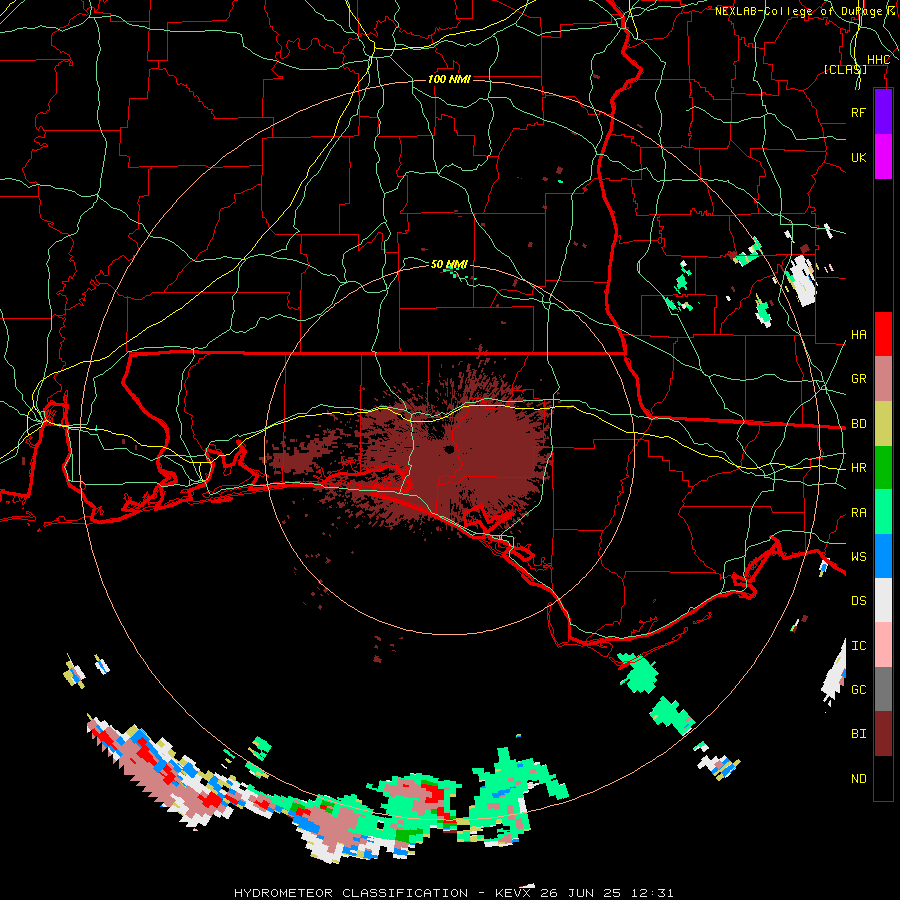The width and height of the screenshot is (900, 900).
Task: Click the magenta UK legend color swatch
Action: coord(883,157)
